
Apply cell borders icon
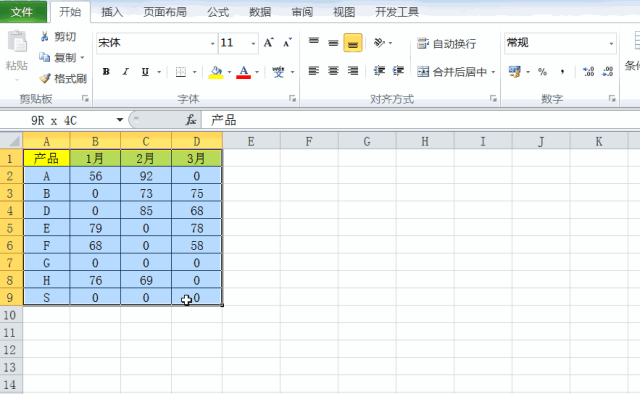coord(181,72)
